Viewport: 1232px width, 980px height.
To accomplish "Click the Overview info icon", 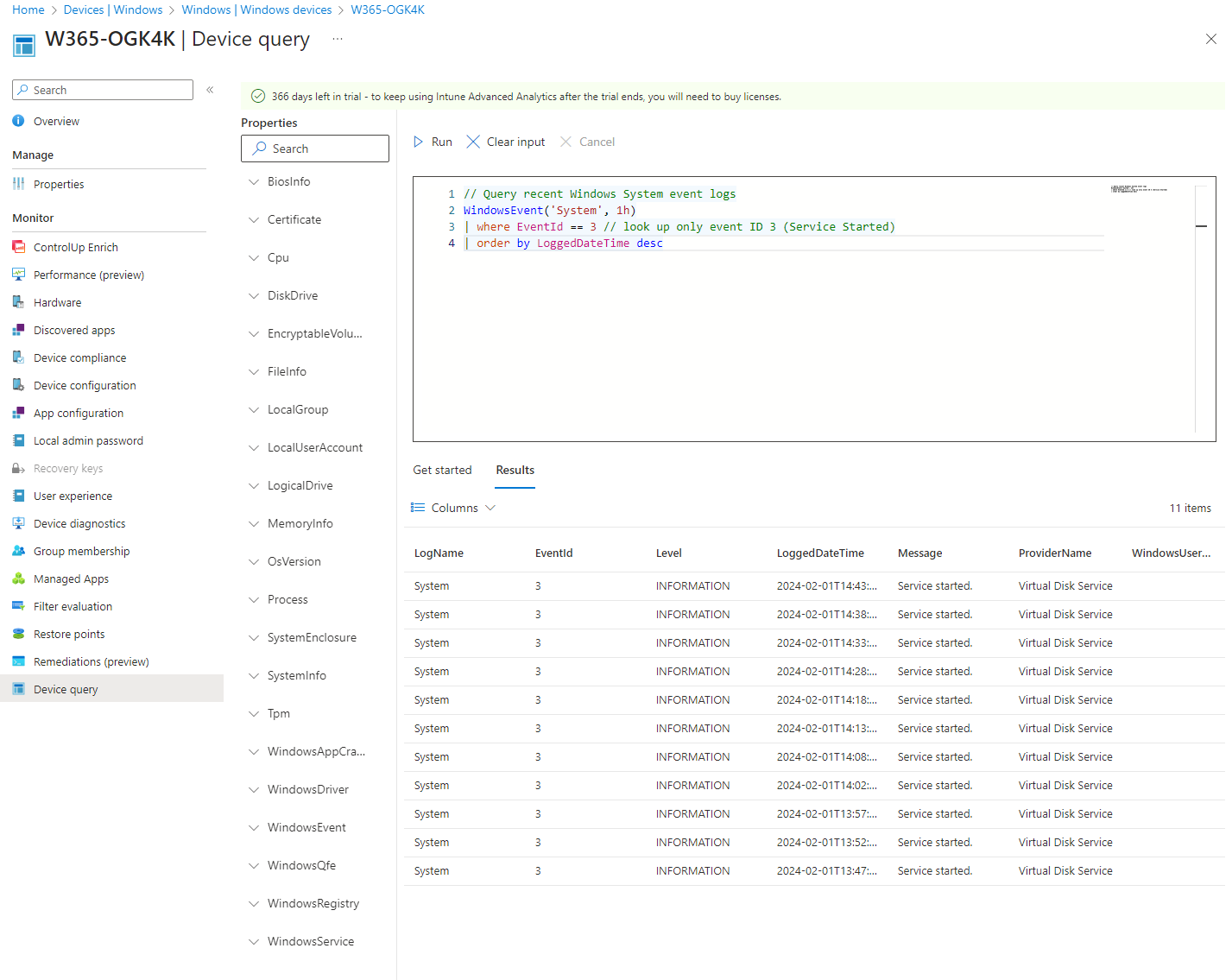I will coord(18,122).
